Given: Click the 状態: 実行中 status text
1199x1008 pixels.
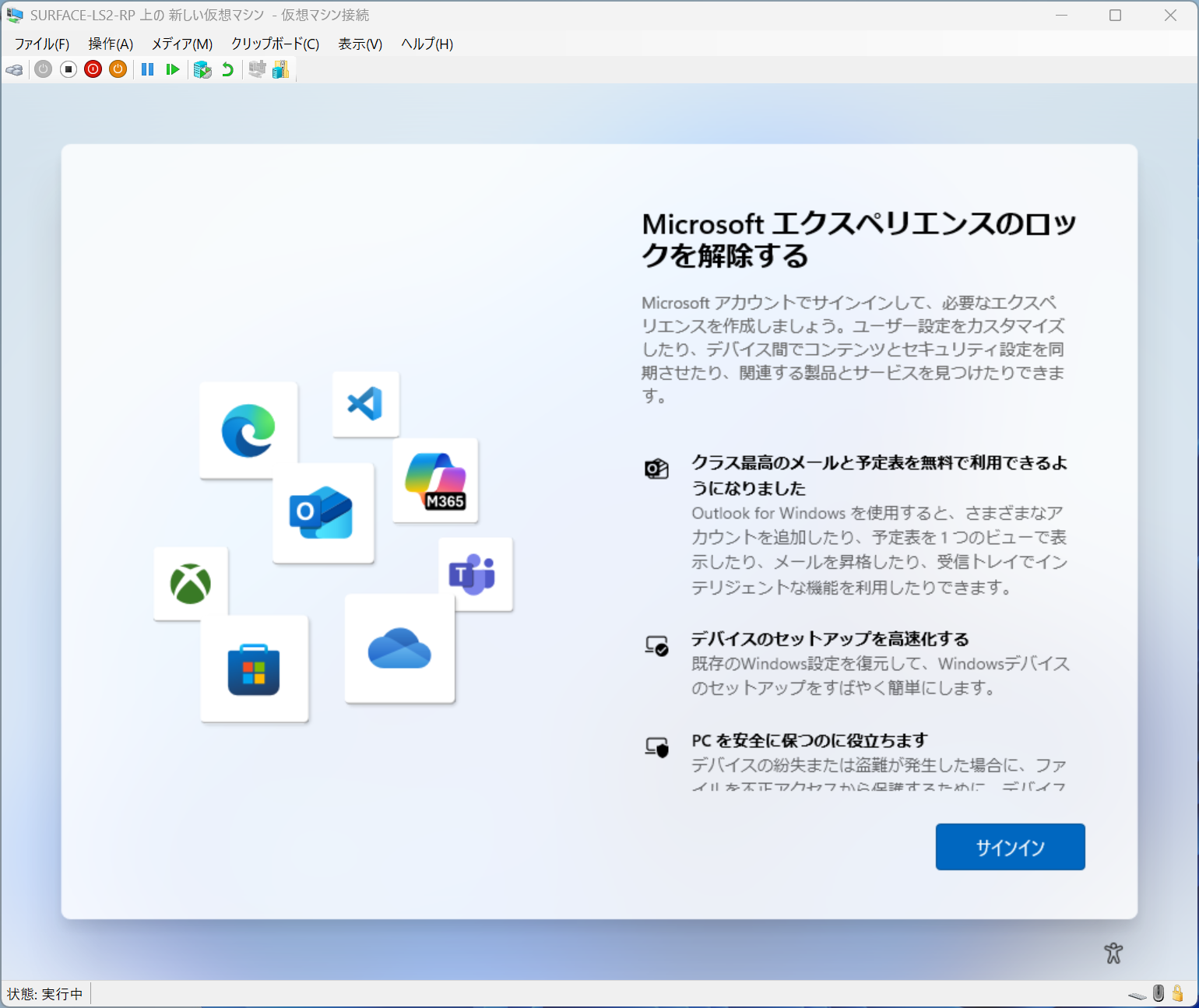Looking at the screenshot, I should coord(45,993).
